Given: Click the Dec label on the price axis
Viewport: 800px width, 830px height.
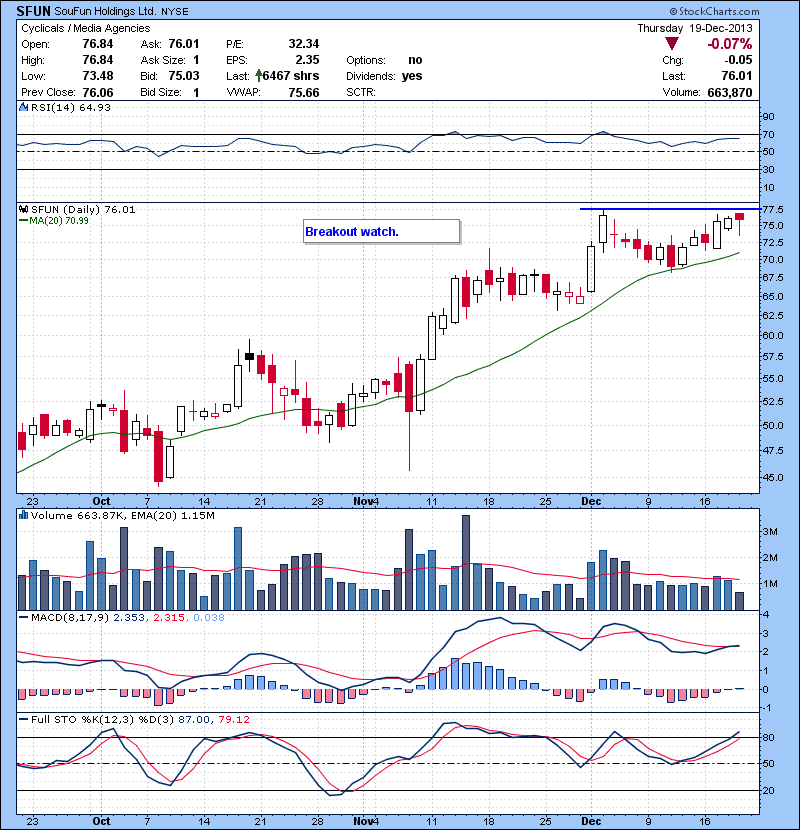Looking at the screenshot, I should tap(591, 501).
